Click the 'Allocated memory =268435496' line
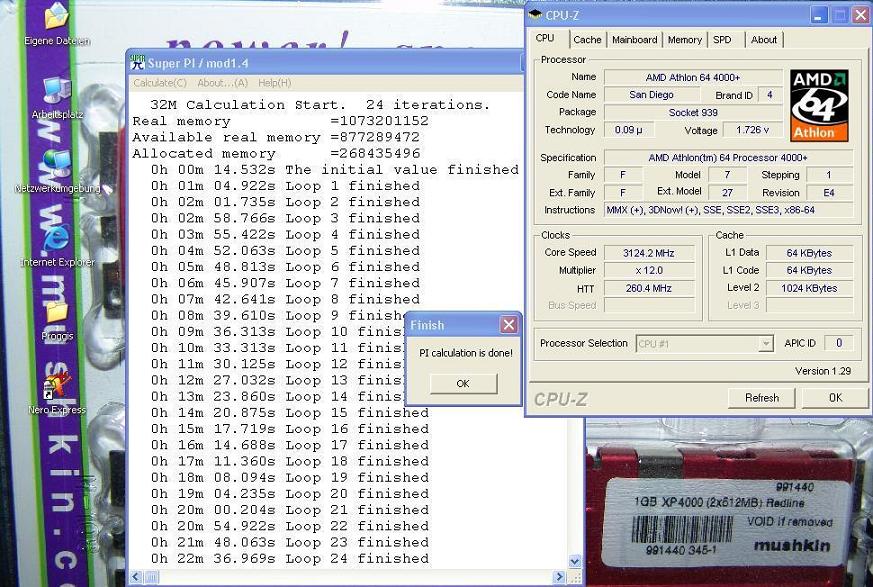 (276, 153)
